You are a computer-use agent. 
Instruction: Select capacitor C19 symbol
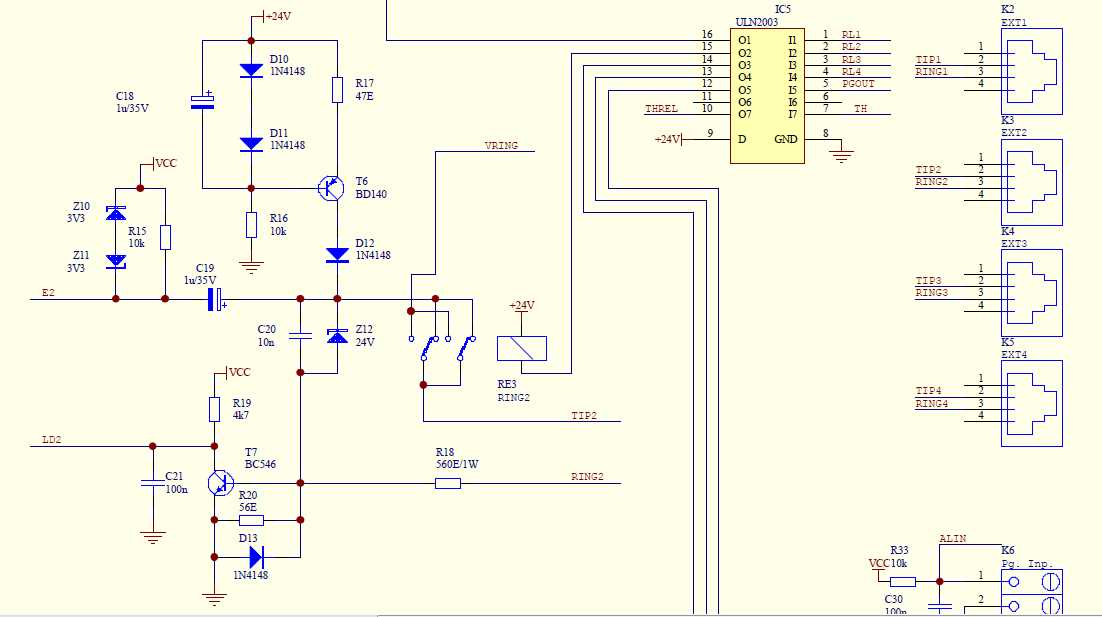point(216,299)
